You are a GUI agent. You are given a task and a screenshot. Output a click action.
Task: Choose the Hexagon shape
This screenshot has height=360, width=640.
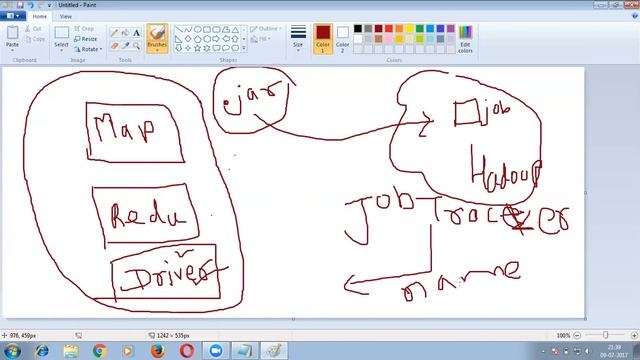pos(207,39)
